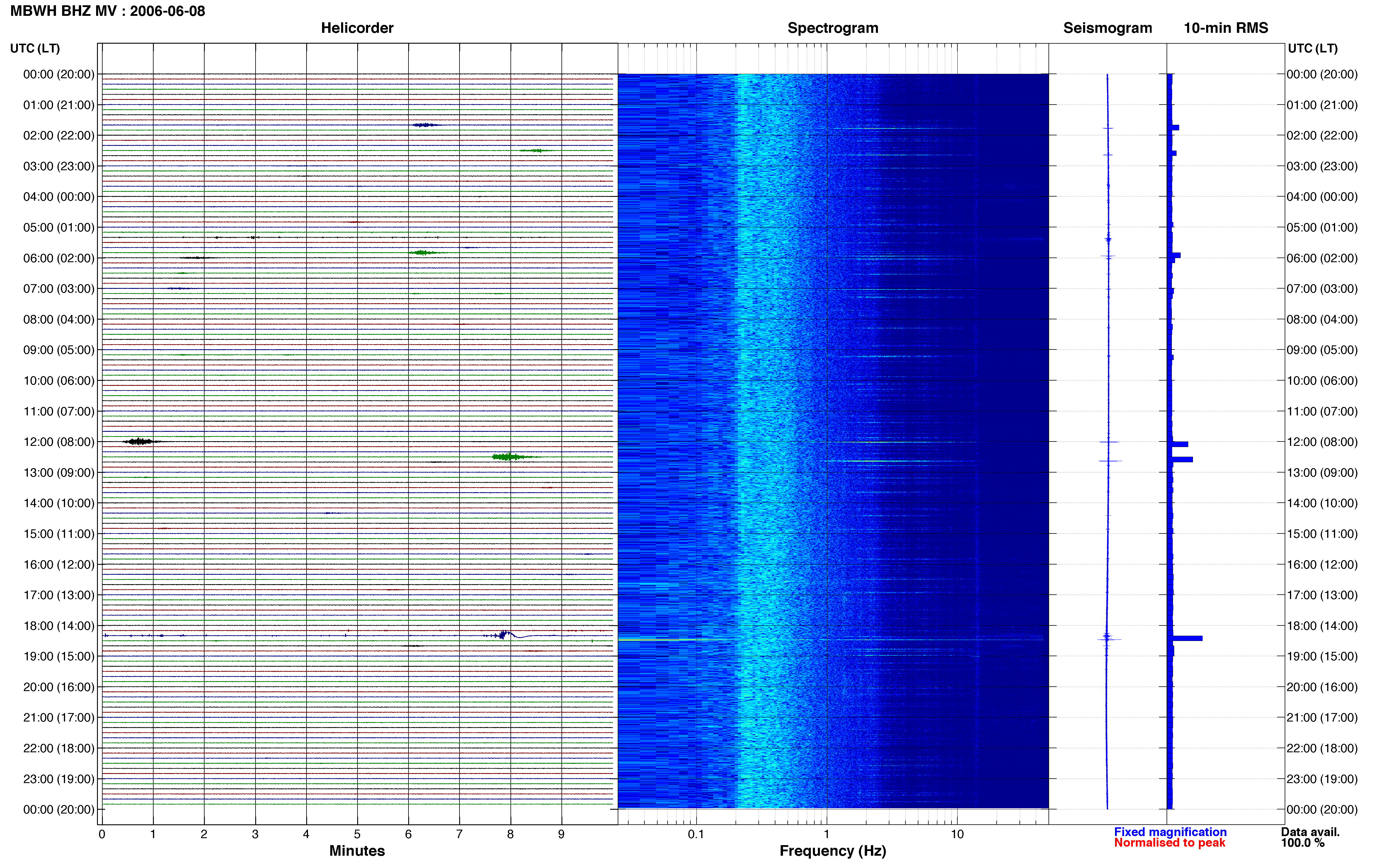Click left time label '04:00 (00:00)'
The image size is (1389, 868).
[x=59, y=197]
